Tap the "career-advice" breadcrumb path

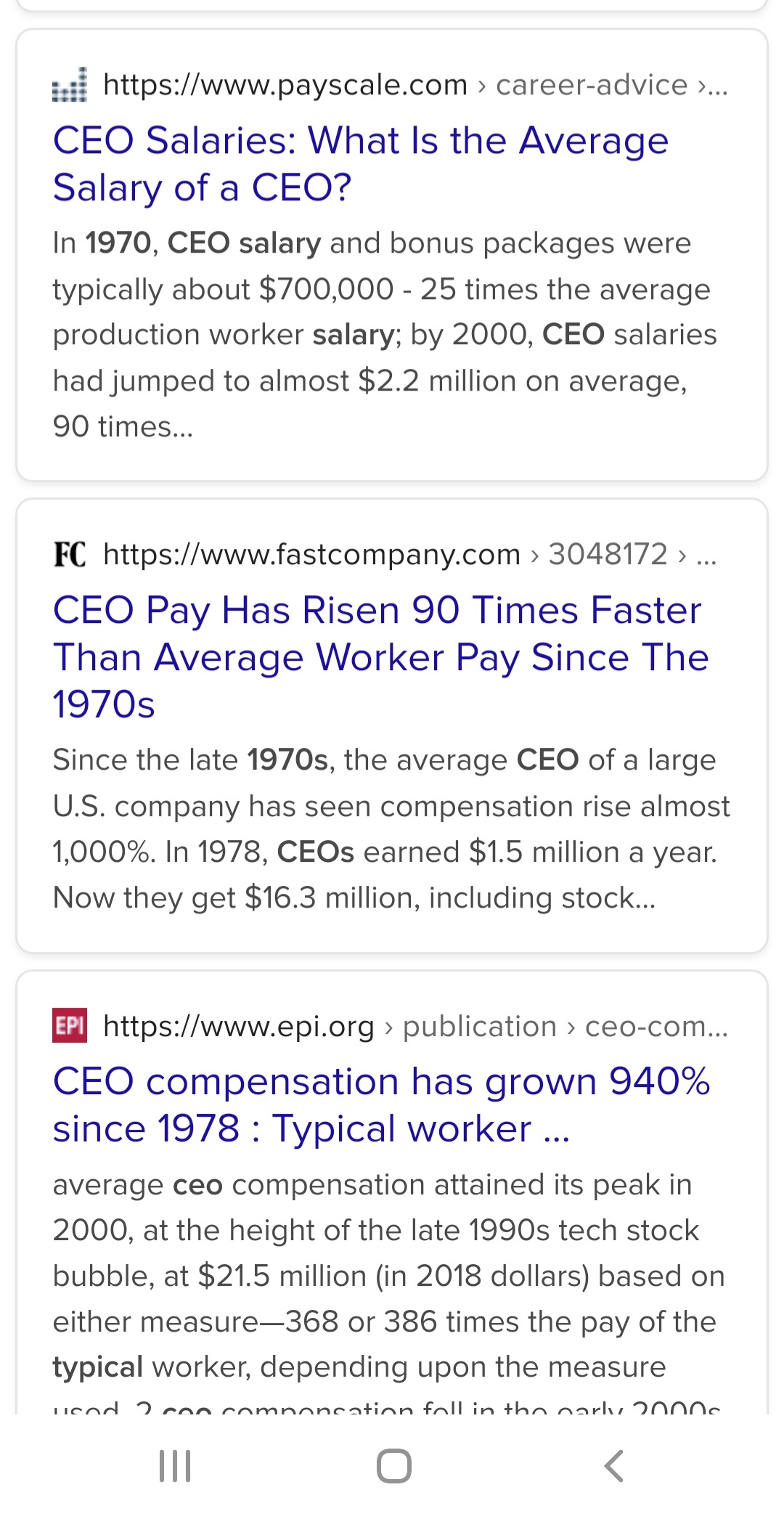click(592, 85)
